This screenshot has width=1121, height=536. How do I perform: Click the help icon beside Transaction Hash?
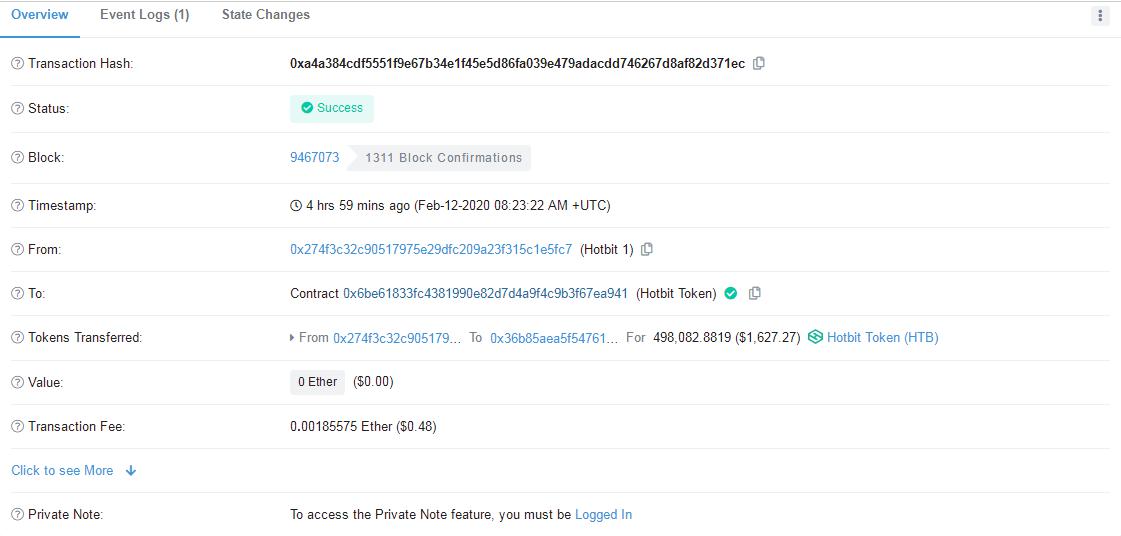(18, 64)
